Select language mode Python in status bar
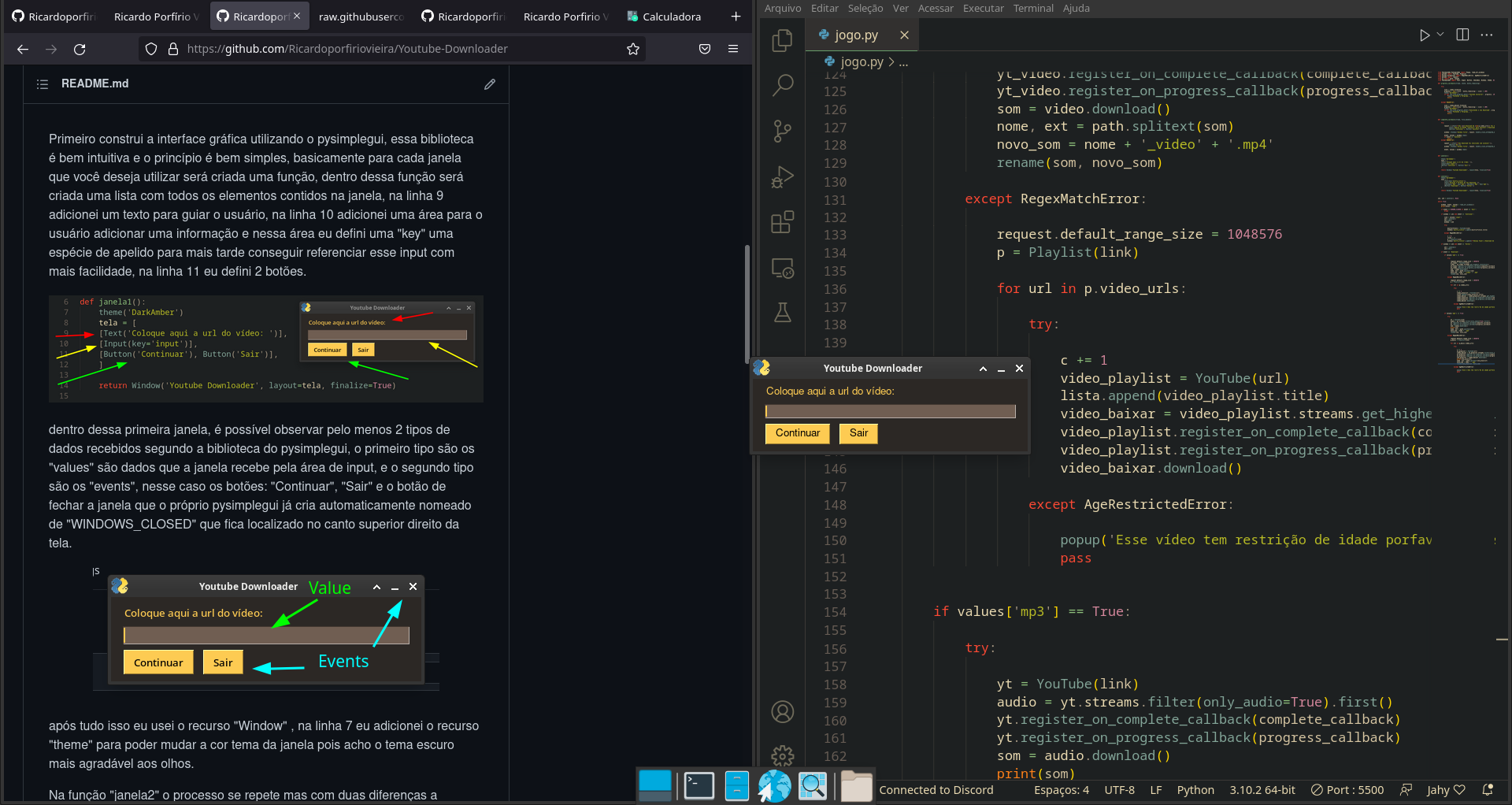Image resolution: width=1512 pixels, height=805 pixels. pos(1195,790)
